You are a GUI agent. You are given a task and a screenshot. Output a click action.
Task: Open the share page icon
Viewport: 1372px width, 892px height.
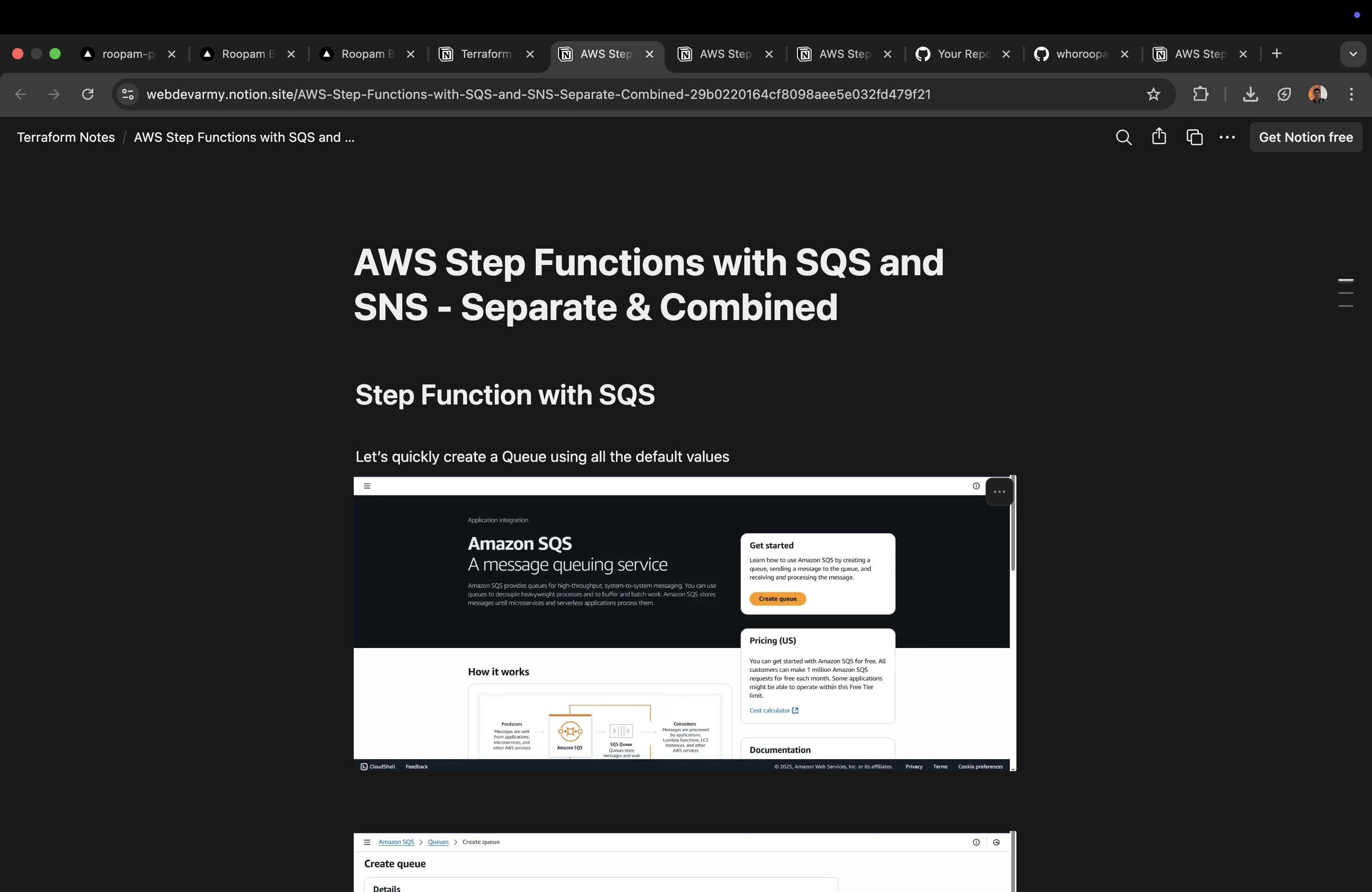click(x=1159, y=137)
